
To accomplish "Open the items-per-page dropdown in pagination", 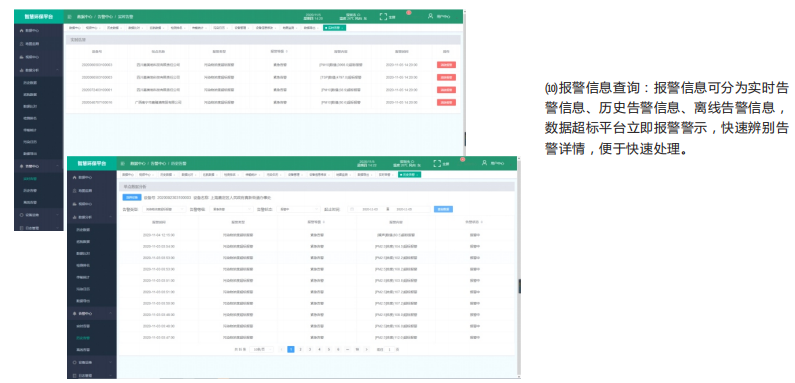I will 262,349.
